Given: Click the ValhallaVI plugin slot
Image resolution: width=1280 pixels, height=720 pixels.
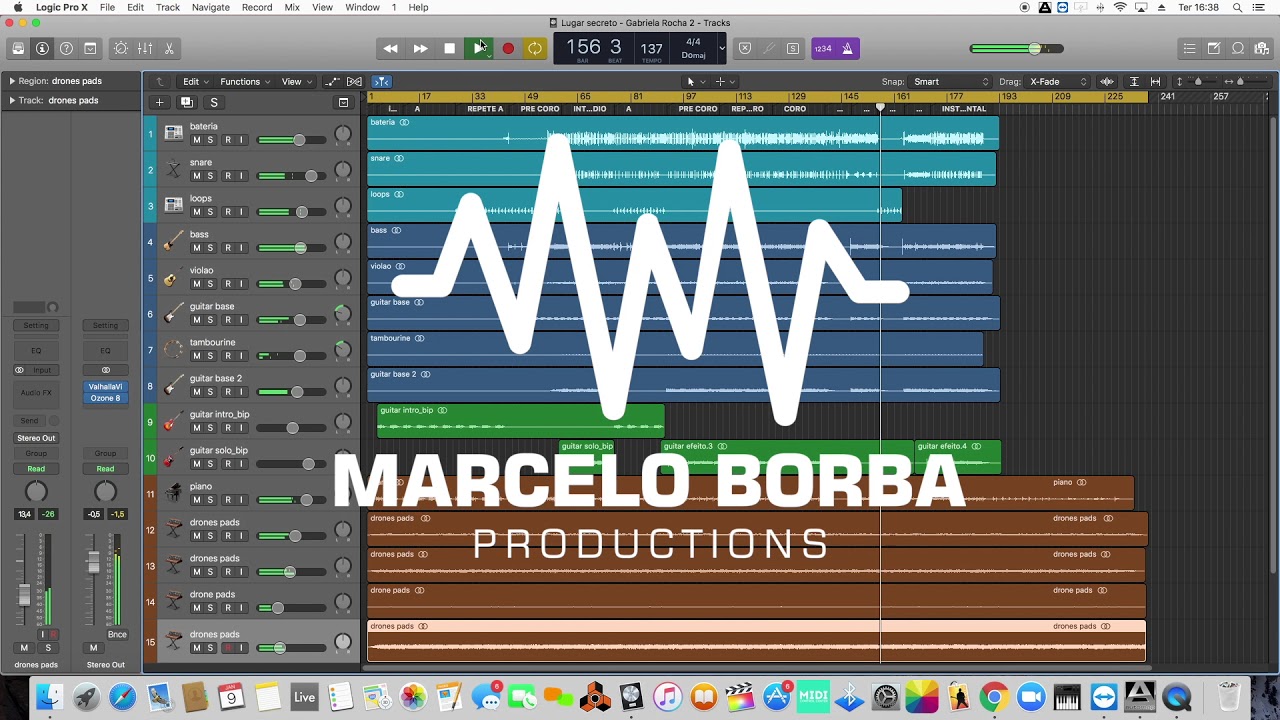Looking at the screenshot, I should (x=105, y=387).
